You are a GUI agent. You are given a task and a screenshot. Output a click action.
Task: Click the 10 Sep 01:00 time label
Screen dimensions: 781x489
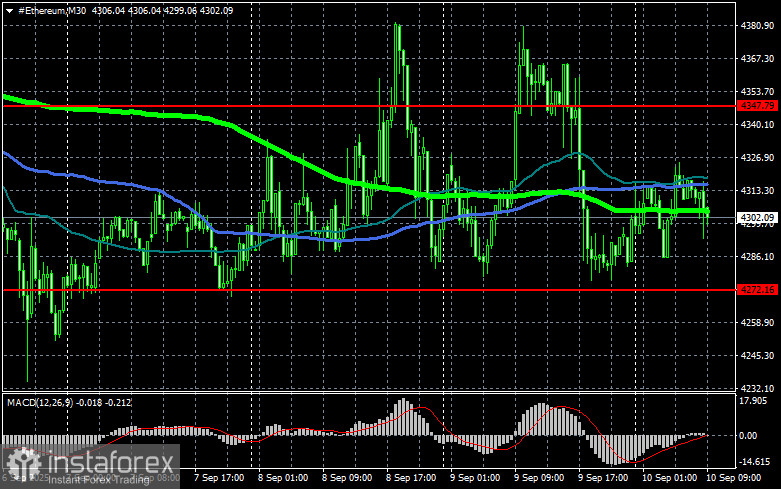pos(670,478)
